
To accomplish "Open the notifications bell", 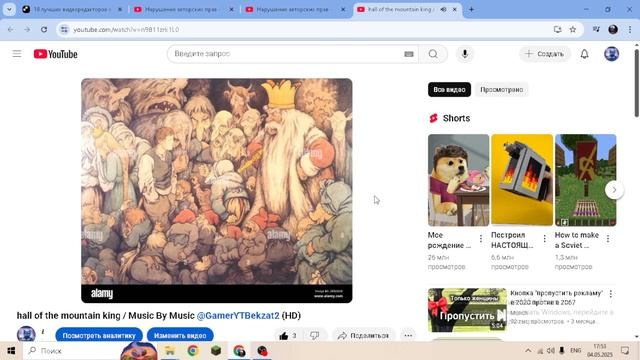I will tap(584, 54).
